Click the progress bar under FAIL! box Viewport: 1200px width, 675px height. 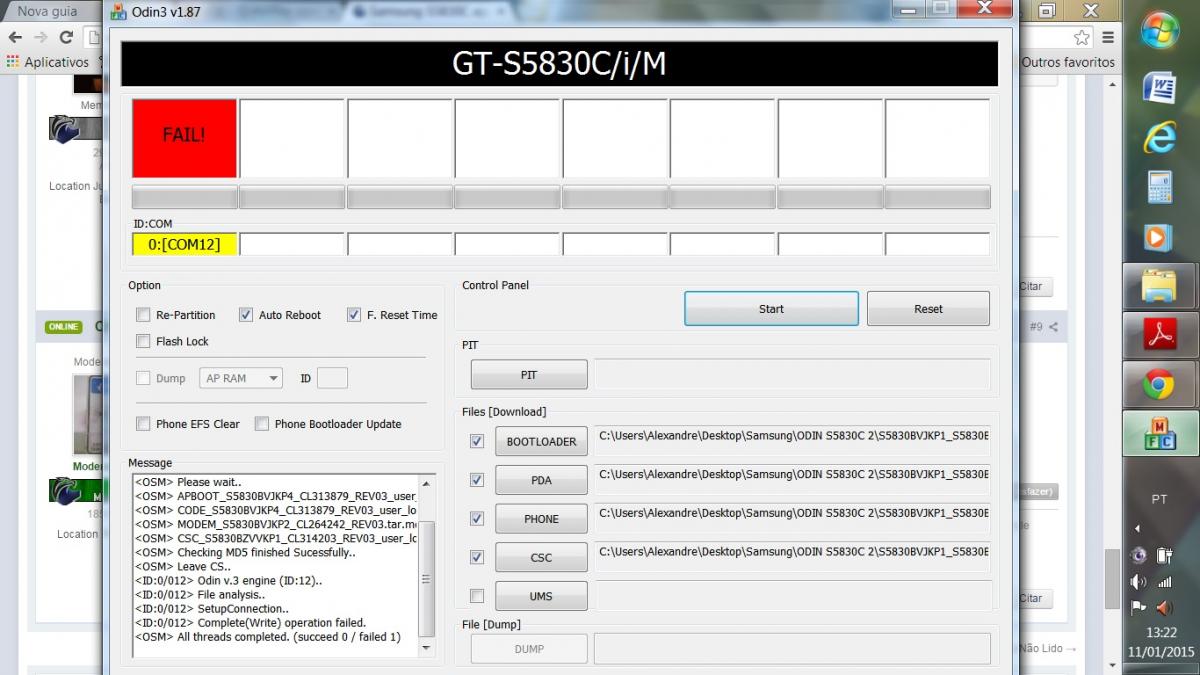point(185,197)
